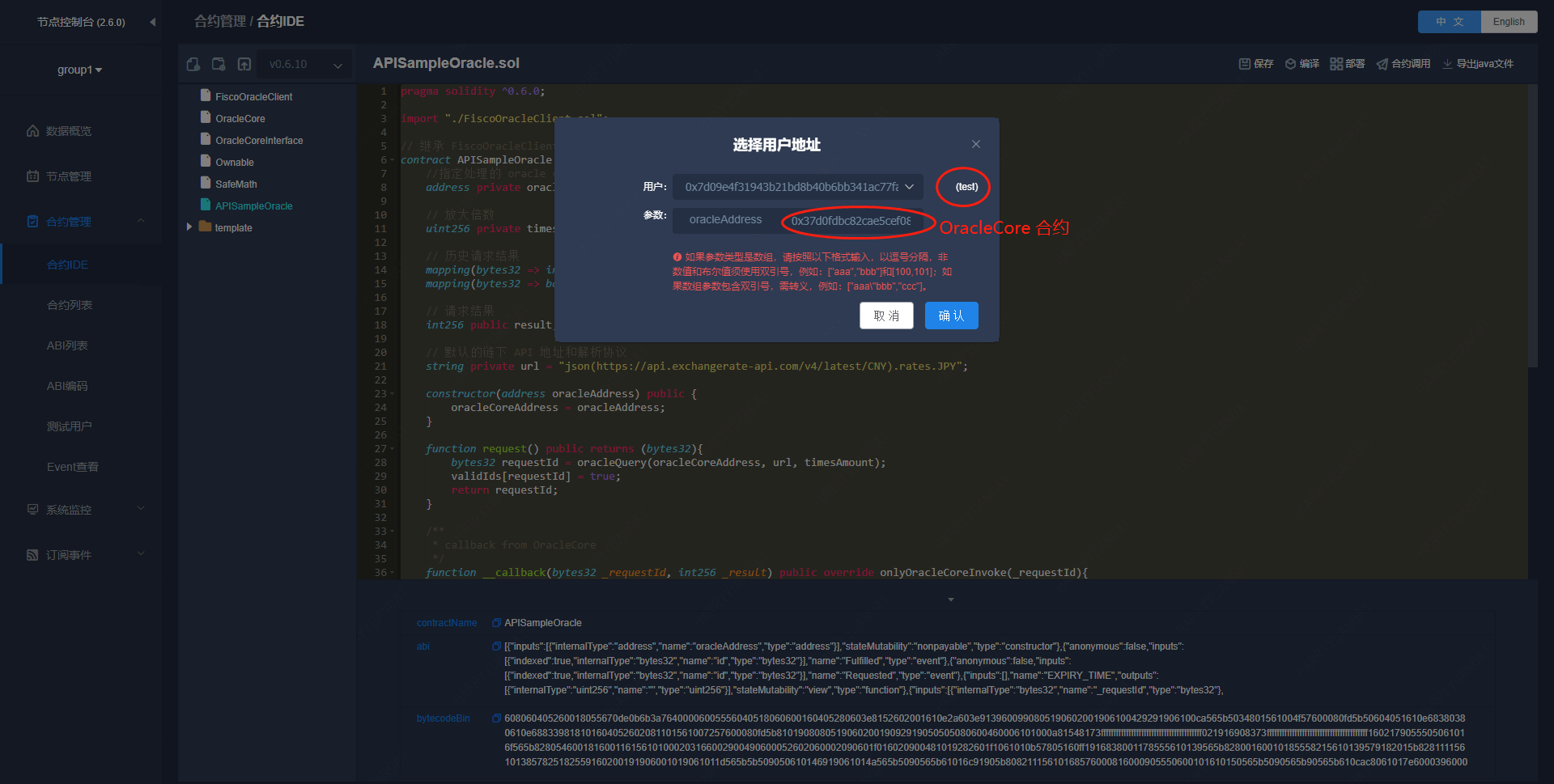The height and width of the screenshot is (784, 1554).
Task: Click the 保存 save toolbar button
Action: pos(1256,64)
